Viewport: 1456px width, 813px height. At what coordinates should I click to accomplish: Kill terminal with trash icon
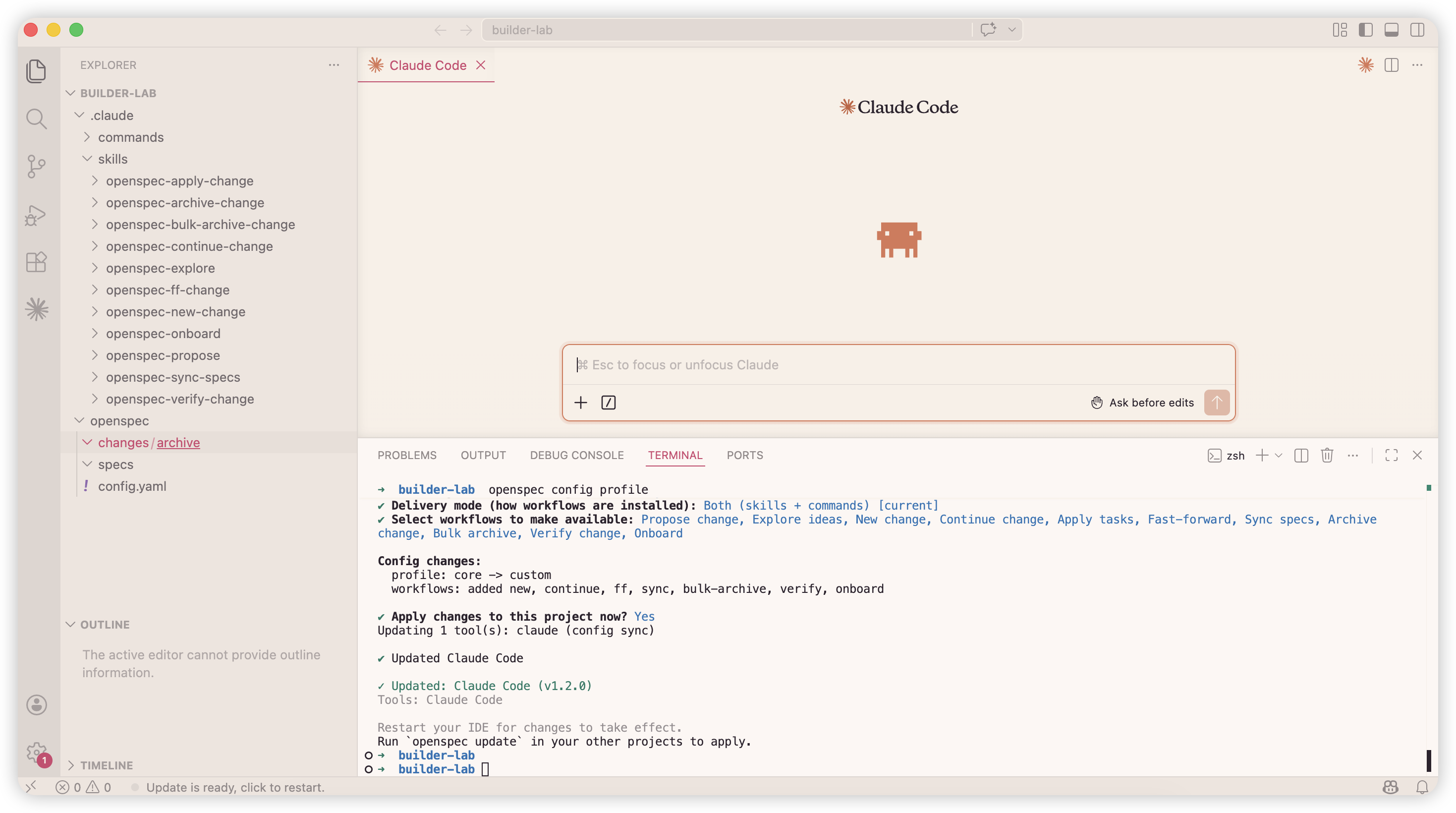[1327, 455]
